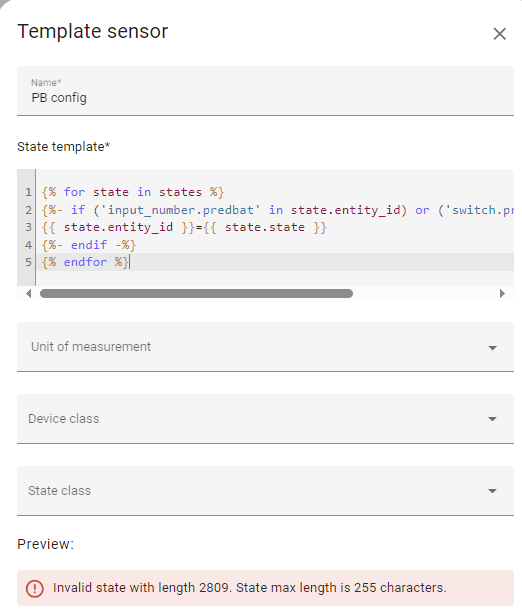Click on line 3 state.entity_id text
This screenshot has width=522, height=613.
coord(118,228)
